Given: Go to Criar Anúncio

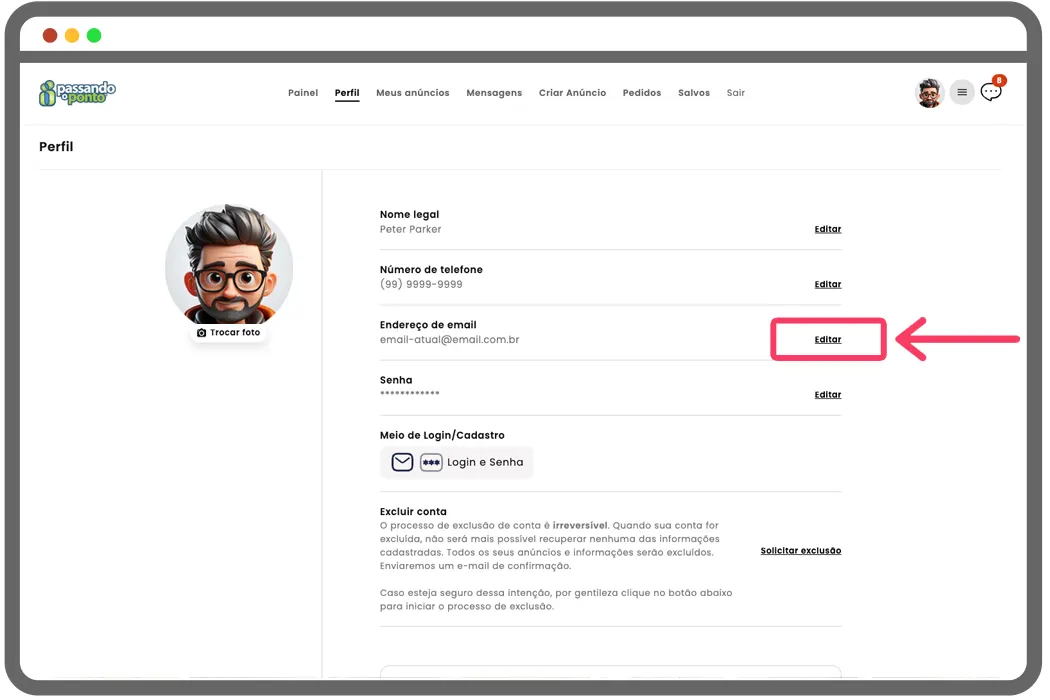Looking at the screenshot, I should tap(572, 93).
